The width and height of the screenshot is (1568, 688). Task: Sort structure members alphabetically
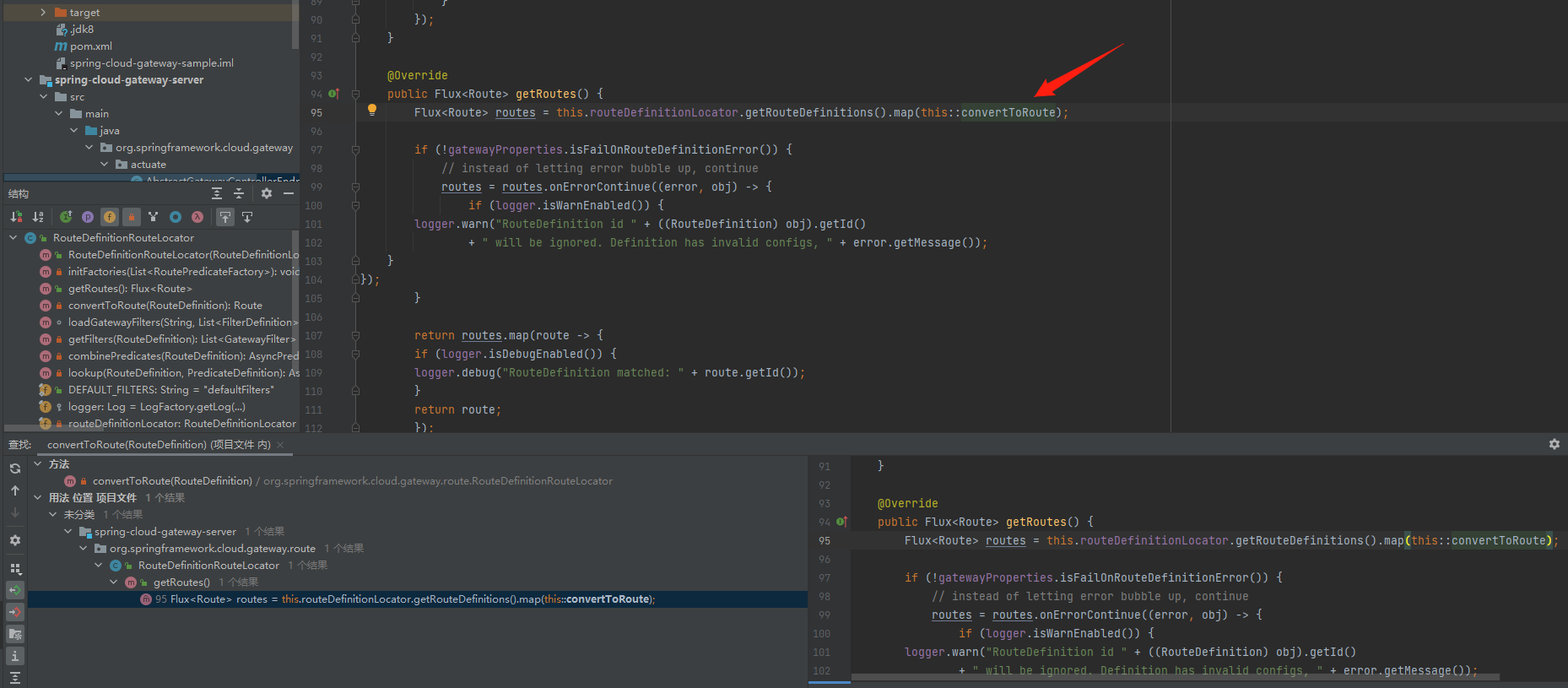point(38,217)
